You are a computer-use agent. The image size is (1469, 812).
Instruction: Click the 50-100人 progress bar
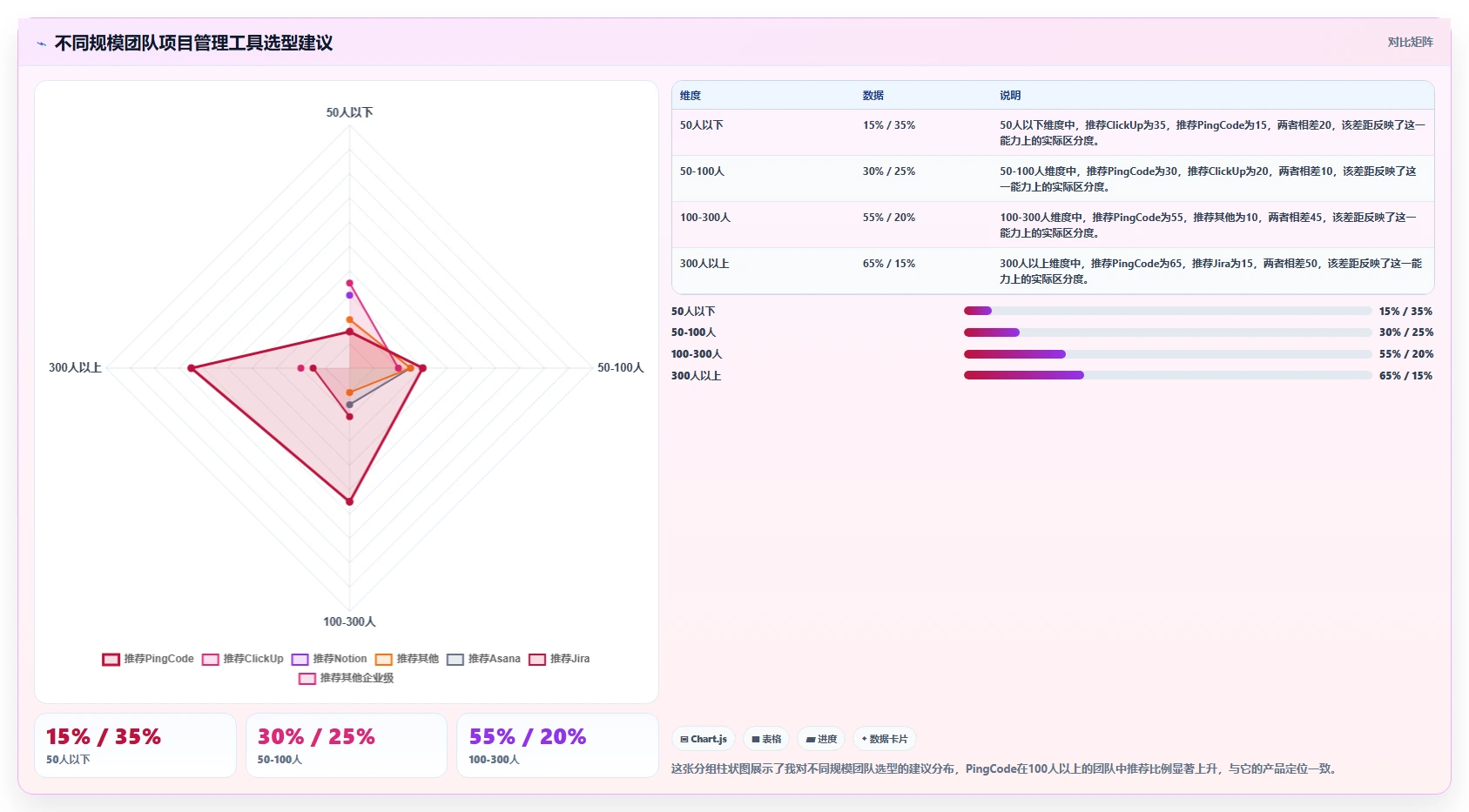tap(1168, 332)
